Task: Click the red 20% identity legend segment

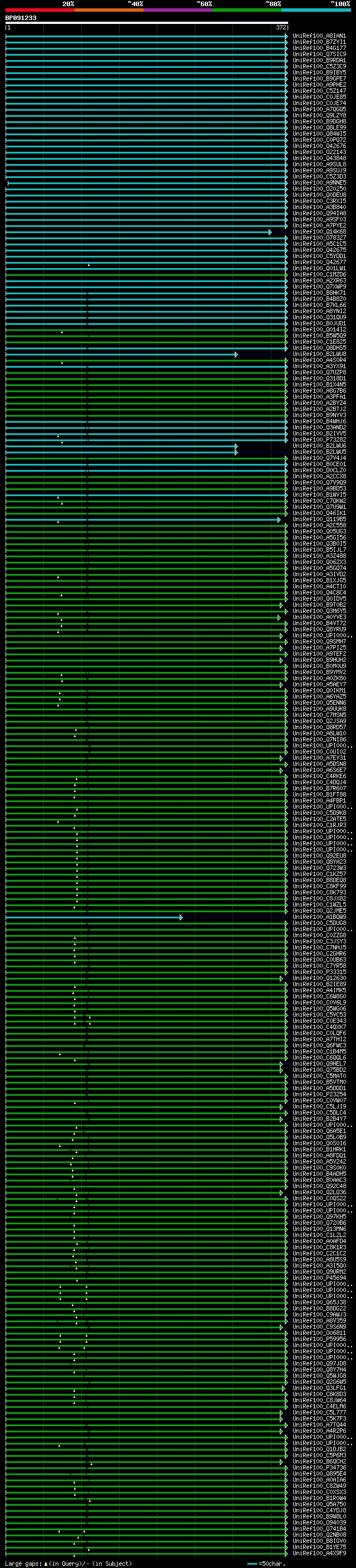Action: (x=39, y=11)
